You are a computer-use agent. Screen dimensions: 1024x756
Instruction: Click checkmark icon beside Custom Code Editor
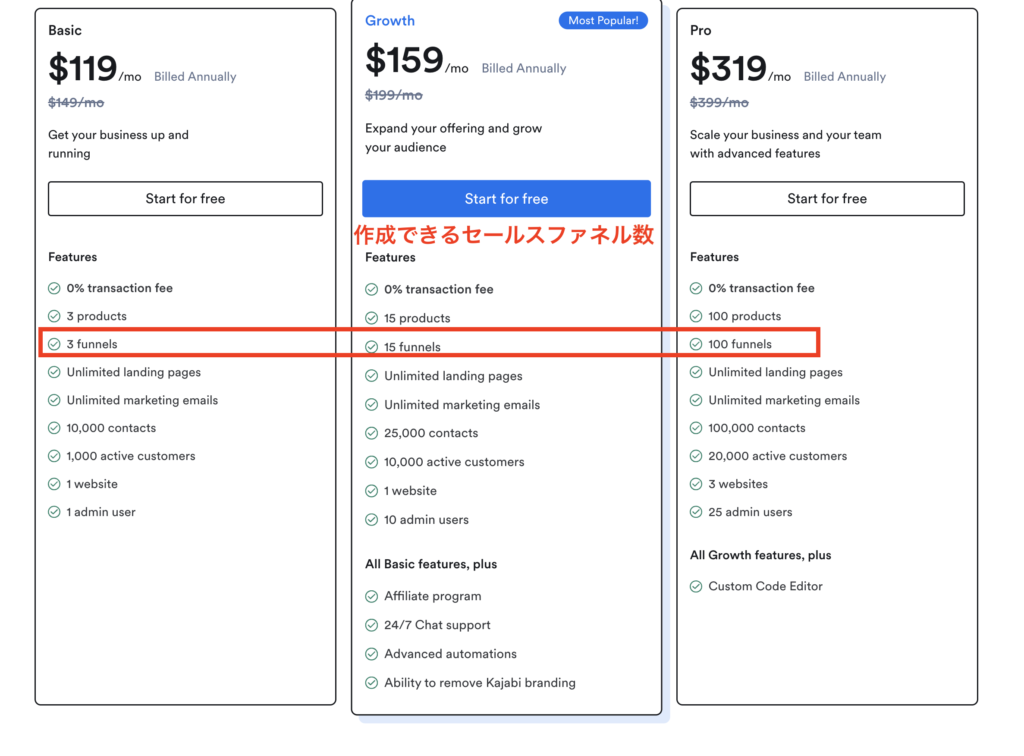(696, 586)
